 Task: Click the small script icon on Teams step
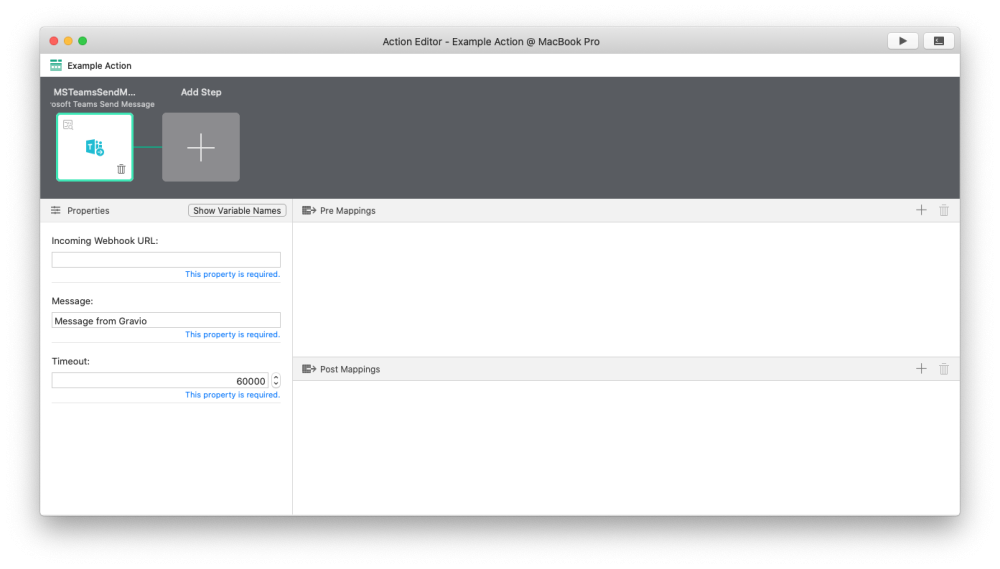click(x=68, y=125)
